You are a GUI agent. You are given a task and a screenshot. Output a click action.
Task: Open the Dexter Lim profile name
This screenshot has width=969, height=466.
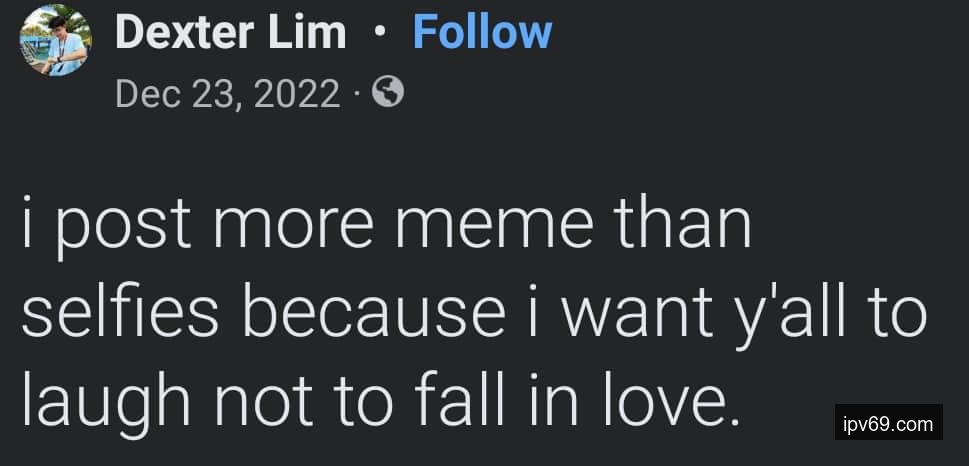click(231, 32)
